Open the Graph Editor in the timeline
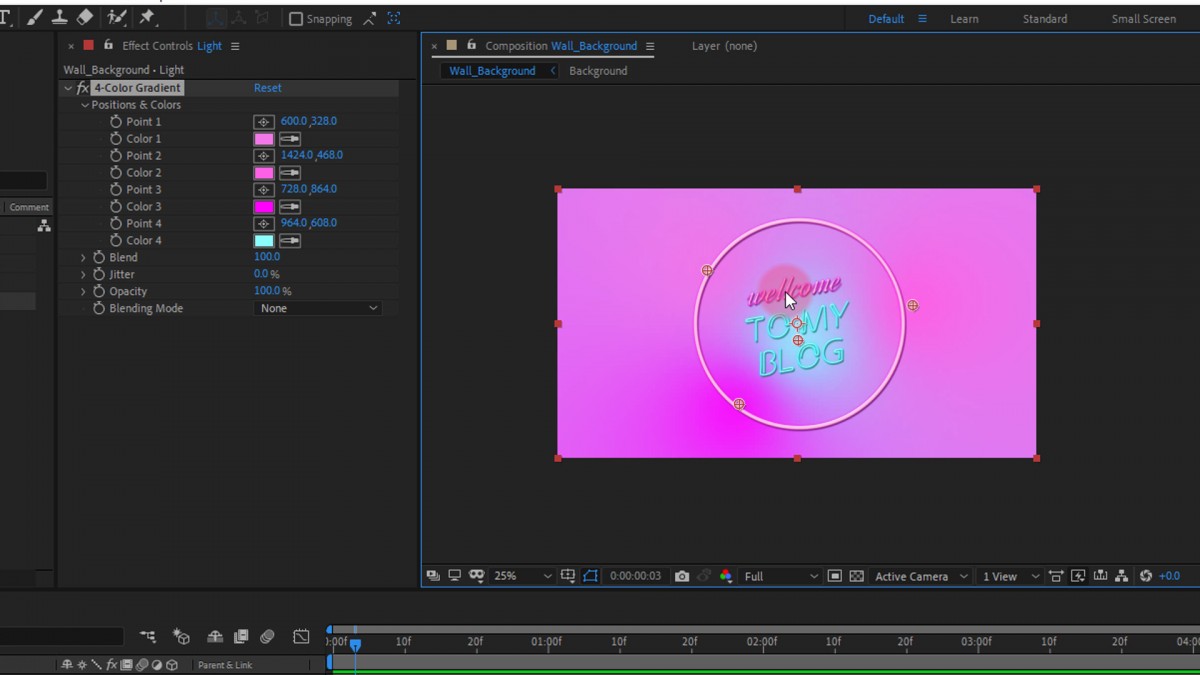Screen dimensions: 1200x675 [301, 636]
